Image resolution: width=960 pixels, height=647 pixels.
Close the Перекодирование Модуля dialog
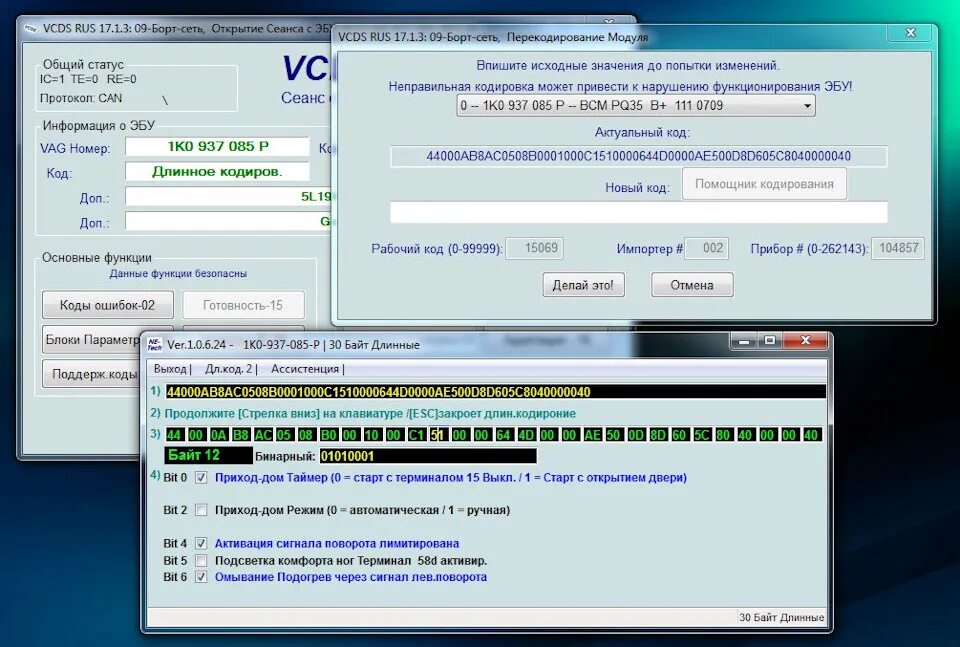coord(910,32)
